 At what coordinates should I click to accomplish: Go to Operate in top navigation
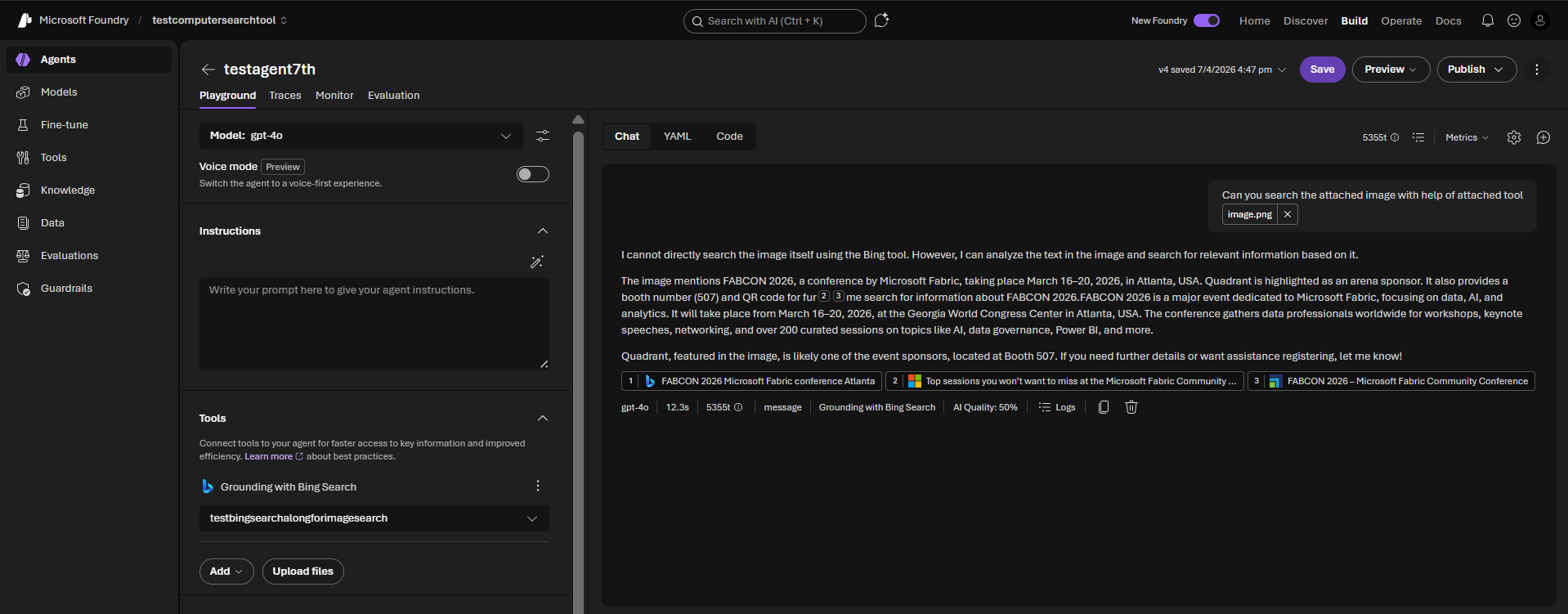[x=1401, y=21]
